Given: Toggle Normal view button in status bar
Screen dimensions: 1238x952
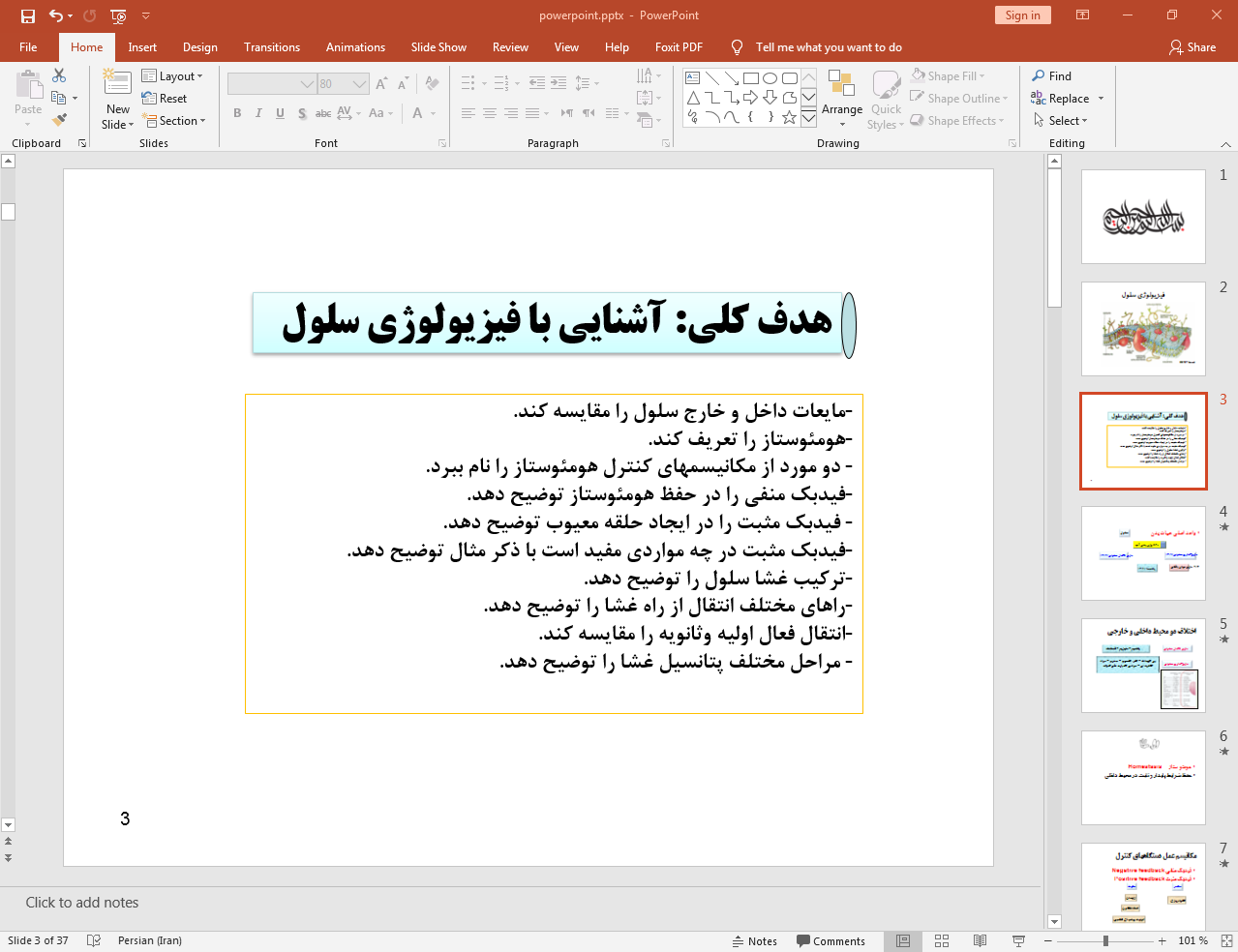Looking at the screenshot, I should tap(903, 940).
